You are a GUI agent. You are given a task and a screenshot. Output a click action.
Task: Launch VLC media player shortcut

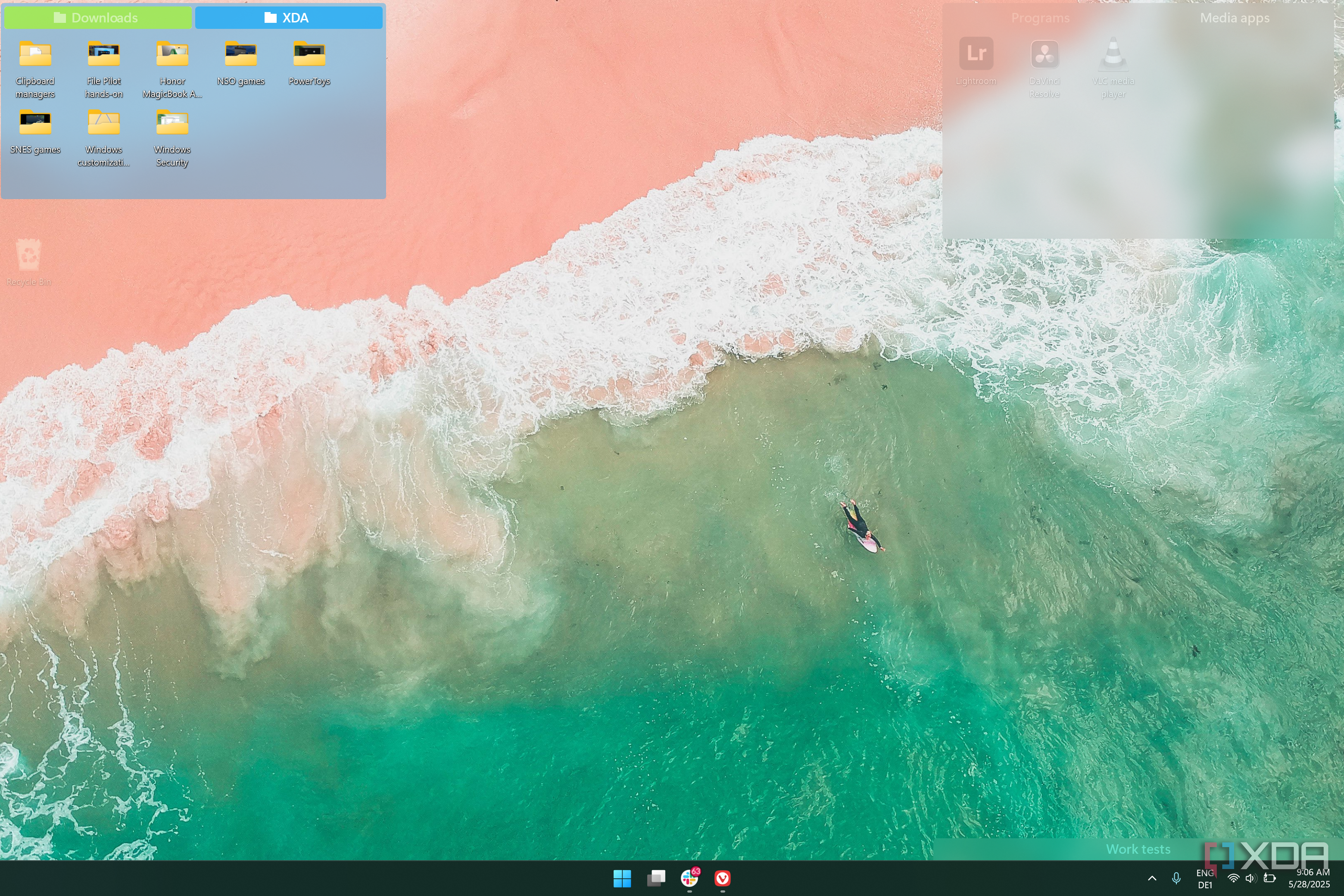(x=1113, y=69)
